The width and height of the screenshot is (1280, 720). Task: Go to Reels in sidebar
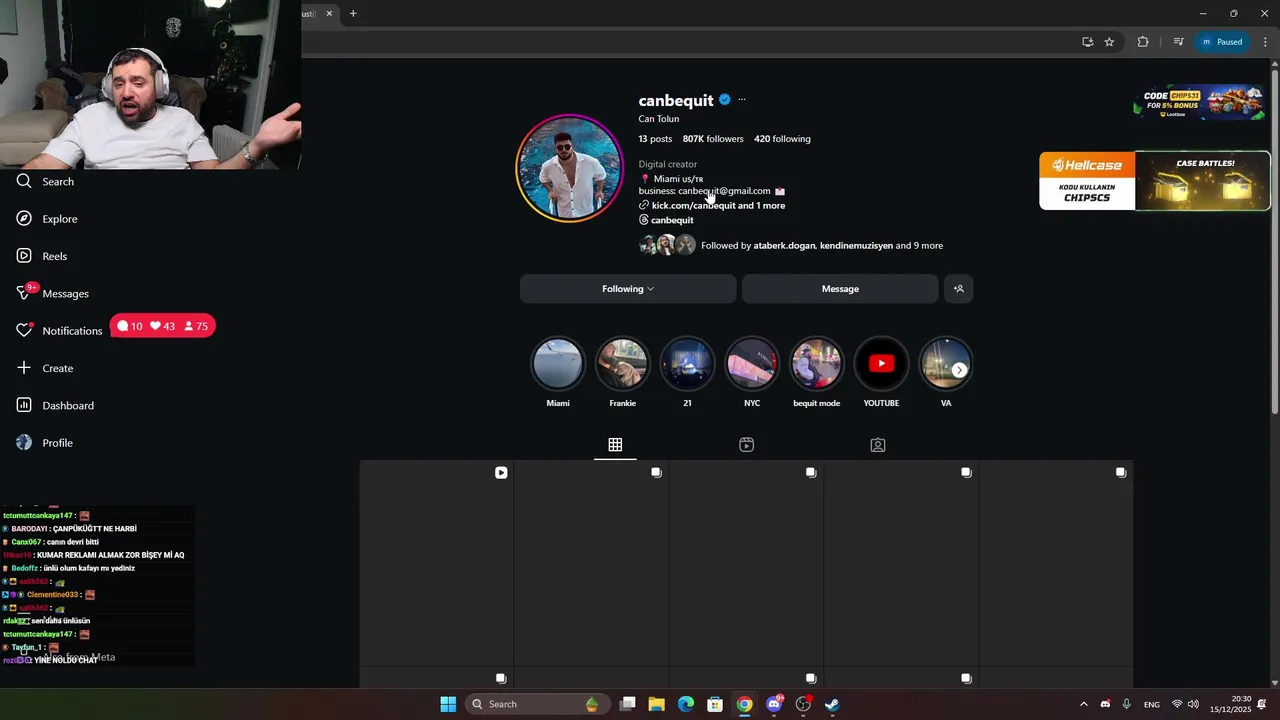(42, 256)
